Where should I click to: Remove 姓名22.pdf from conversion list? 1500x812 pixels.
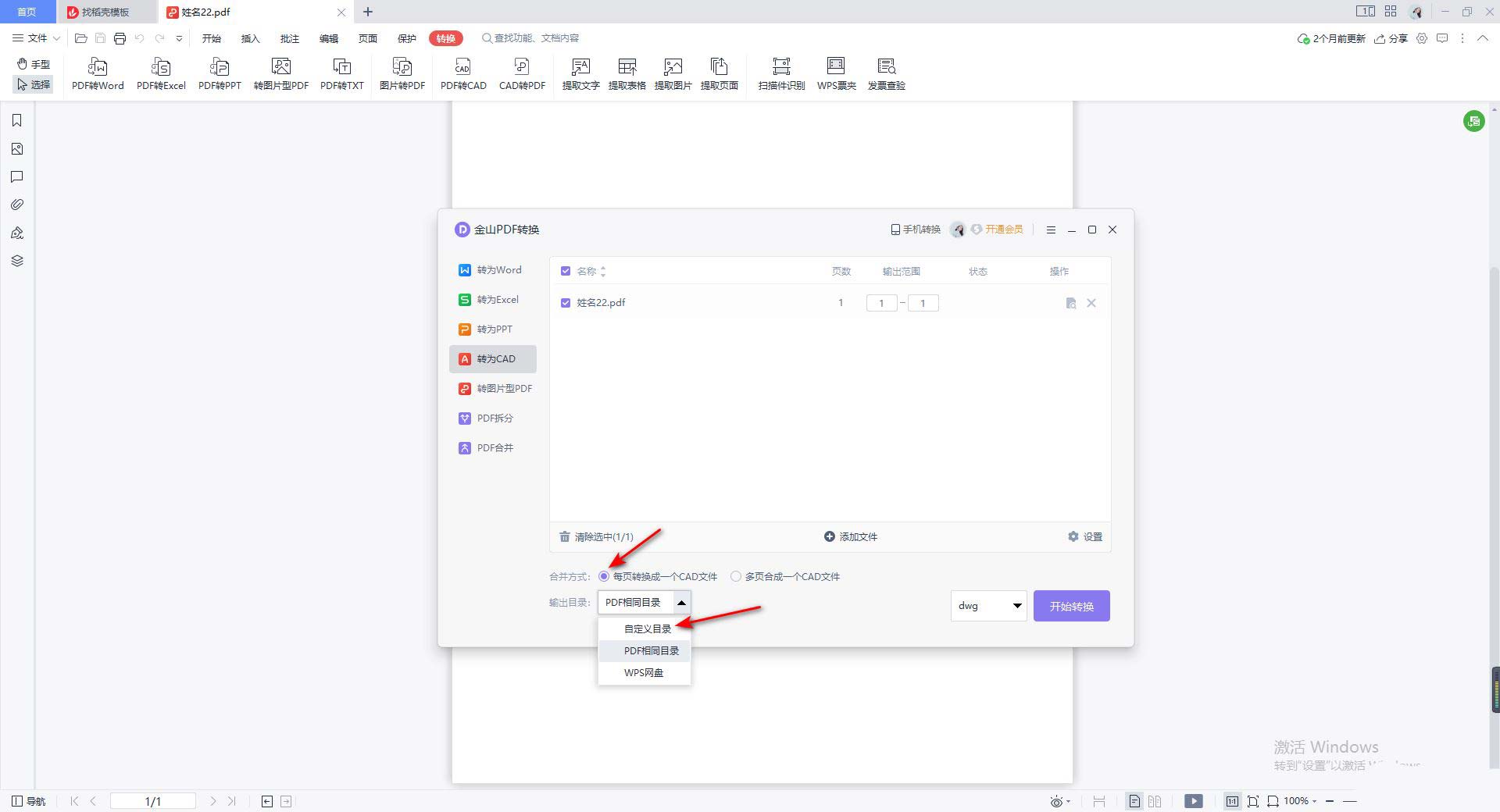click(1091, 303)
